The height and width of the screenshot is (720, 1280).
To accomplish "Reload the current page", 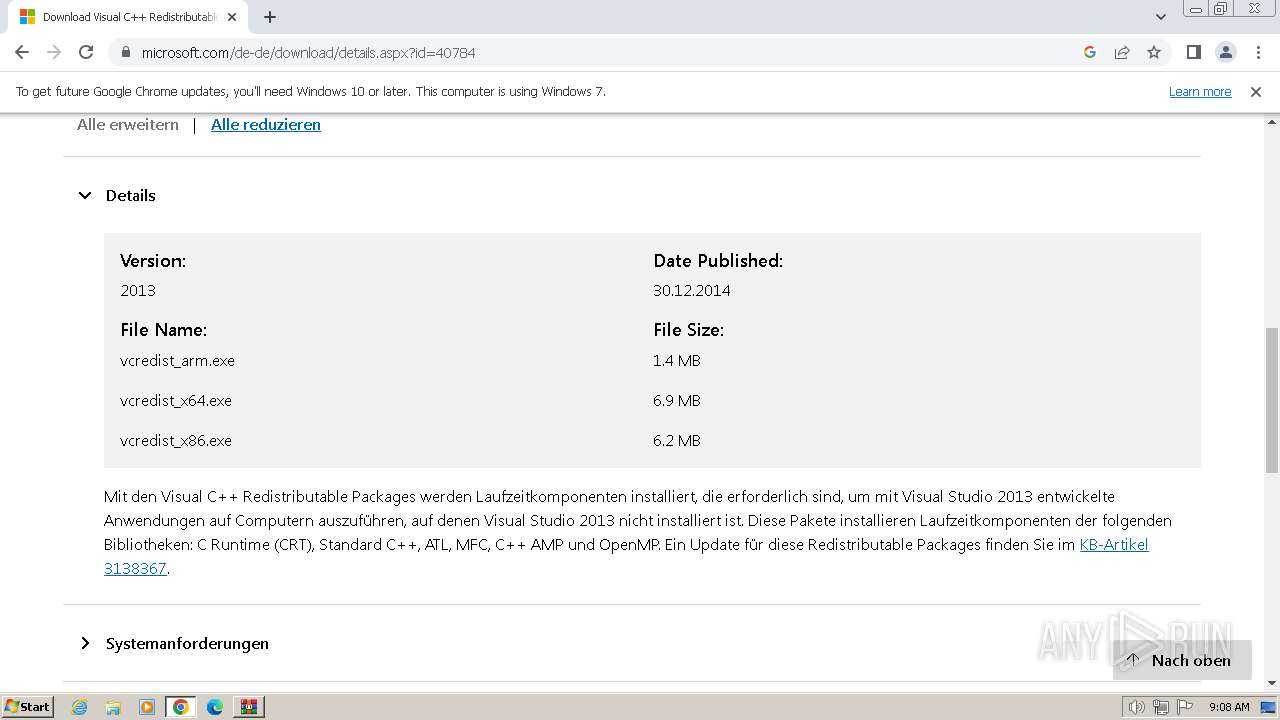I will (86, 52).
